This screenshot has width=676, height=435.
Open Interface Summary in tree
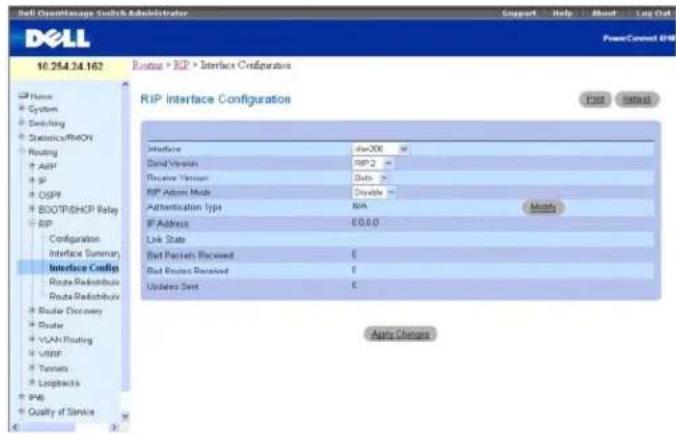click(x=84, y=253)
